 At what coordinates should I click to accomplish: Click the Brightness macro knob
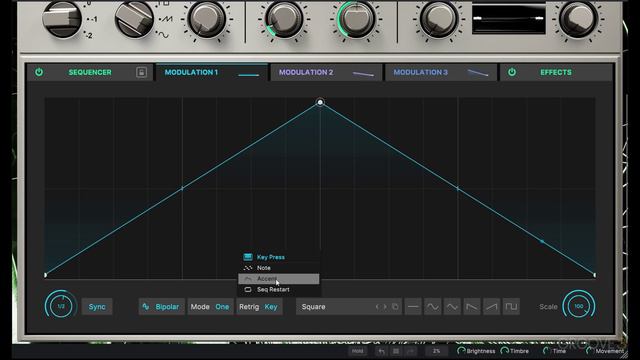tap(461, 351)
